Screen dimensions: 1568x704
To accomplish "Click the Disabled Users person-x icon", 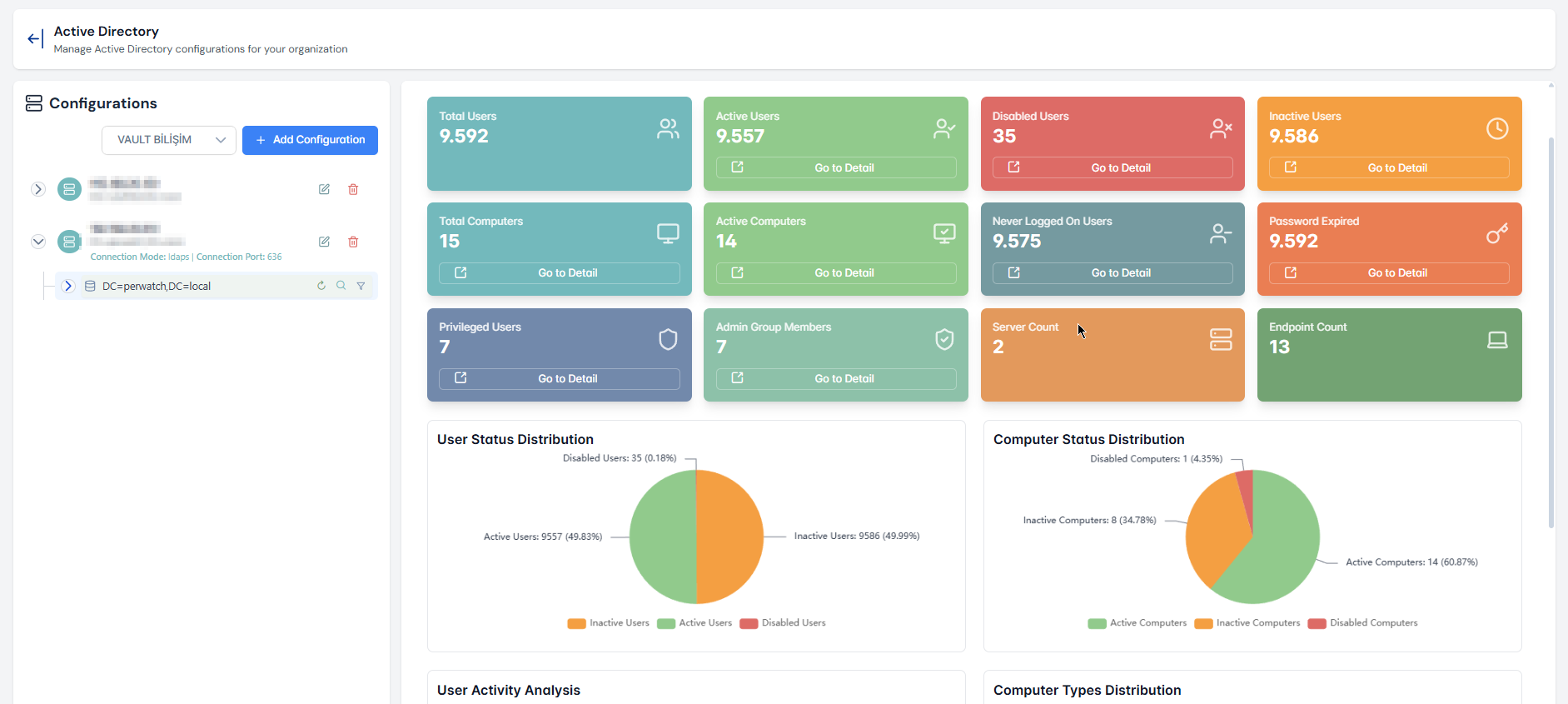I will pos(1221,128).
